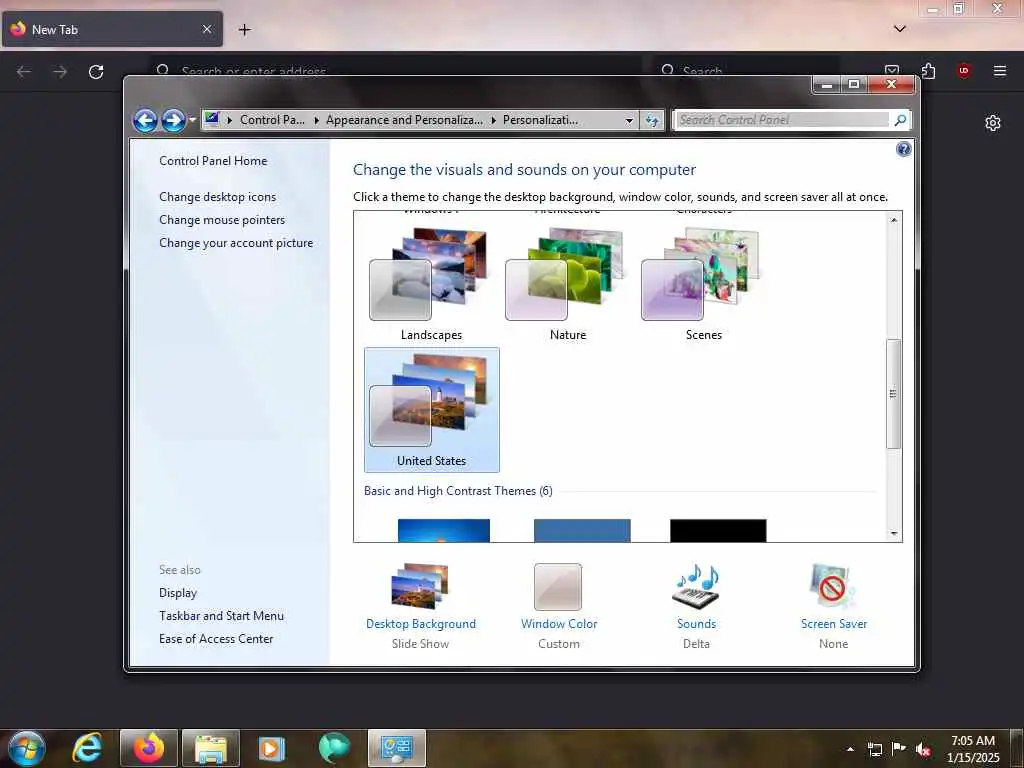Screen dimensions: 1024x768
Task: Open the Windows Start orb
Action: coord(27,748)
